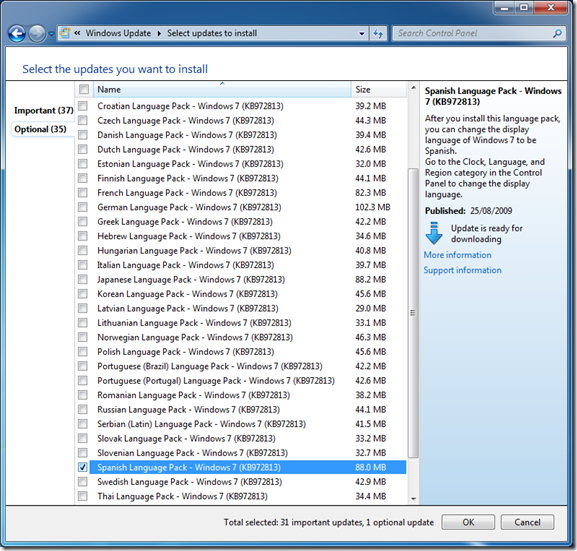Screen dimensions: 577x551
Task: Tick the Japanese Language Pack checkbox
Action: pyautogui.click(x=83, y=279)
